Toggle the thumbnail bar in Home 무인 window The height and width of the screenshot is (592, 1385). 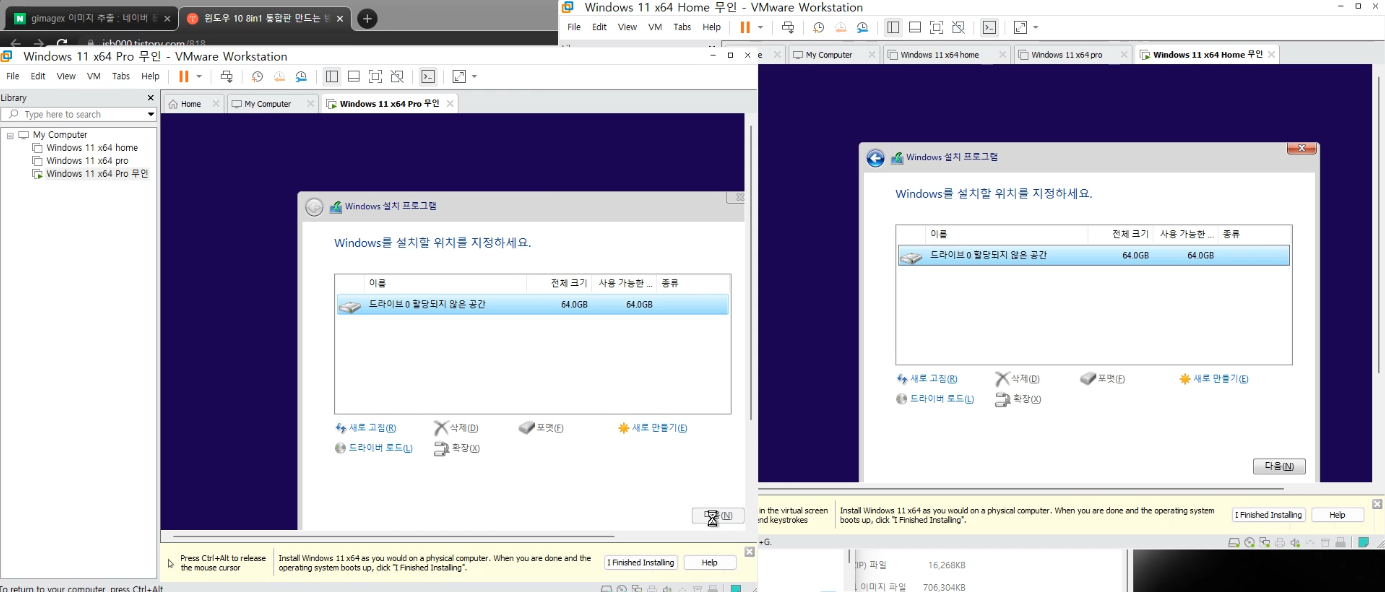click(x=914, y=27)
